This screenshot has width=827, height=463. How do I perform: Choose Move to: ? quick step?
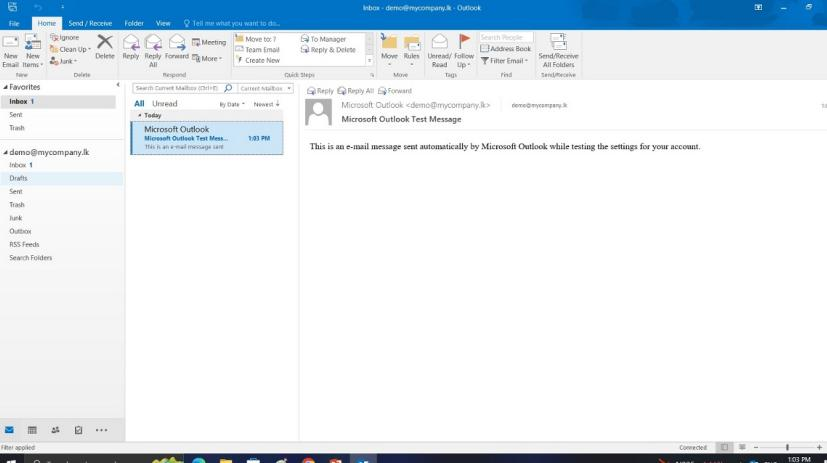click(x=256, y=39)
